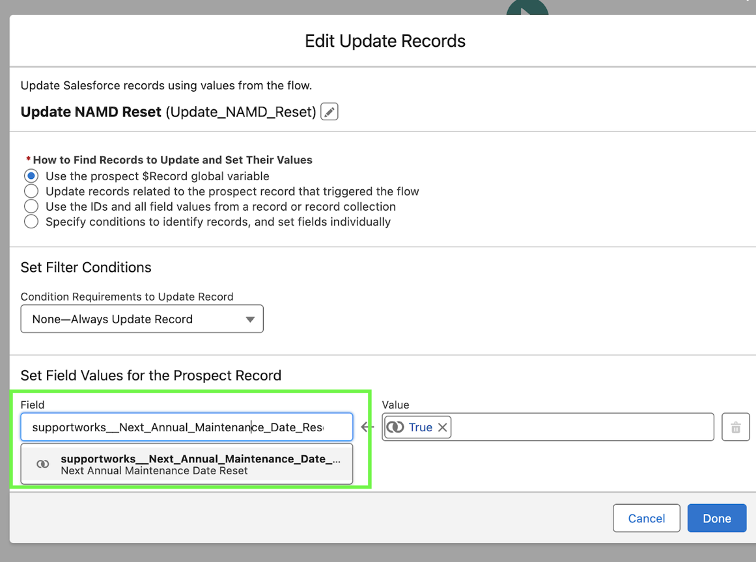Select Use the IDs and all field values option

31,206
